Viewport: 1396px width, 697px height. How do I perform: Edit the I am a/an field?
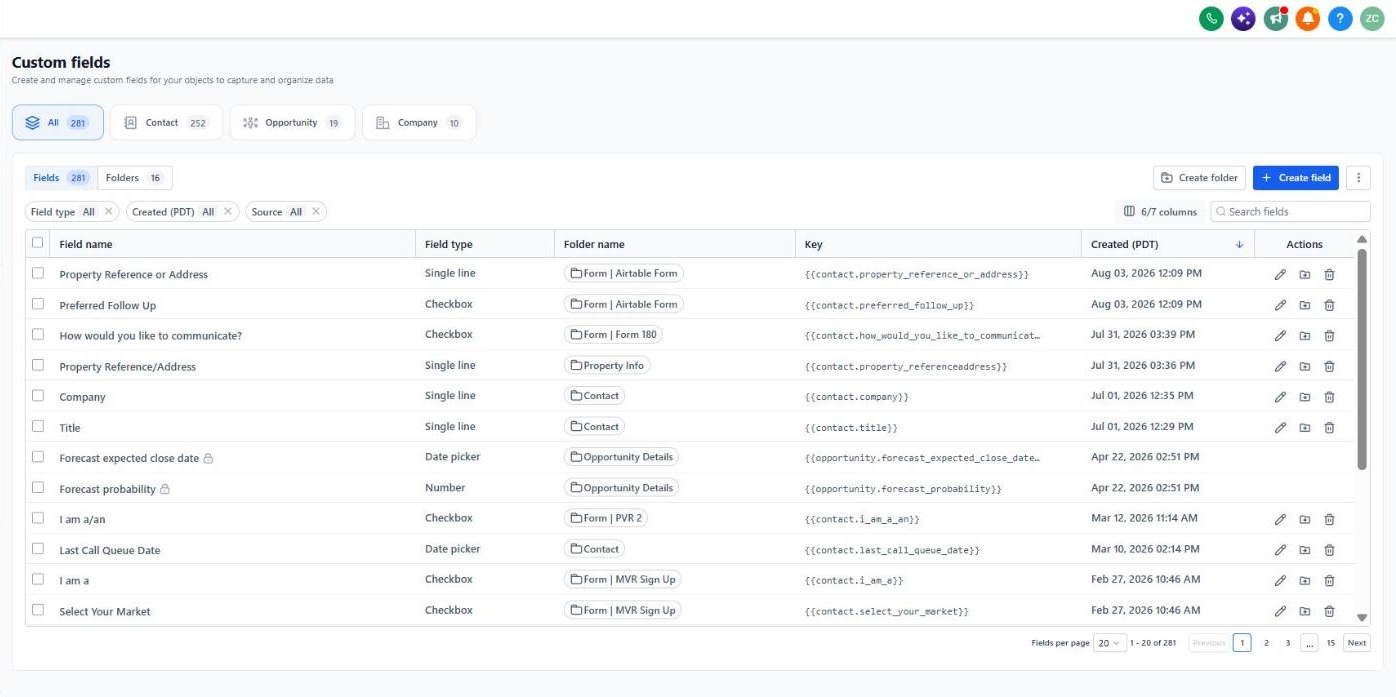pyautogui.click(x=1280, y=520)
